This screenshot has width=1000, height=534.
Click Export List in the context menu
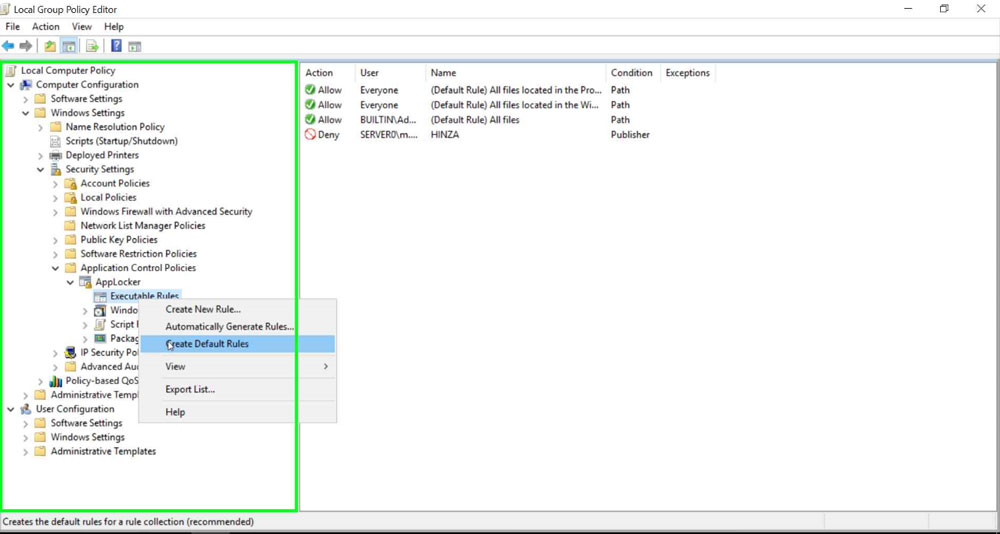(x=190, y=389)
